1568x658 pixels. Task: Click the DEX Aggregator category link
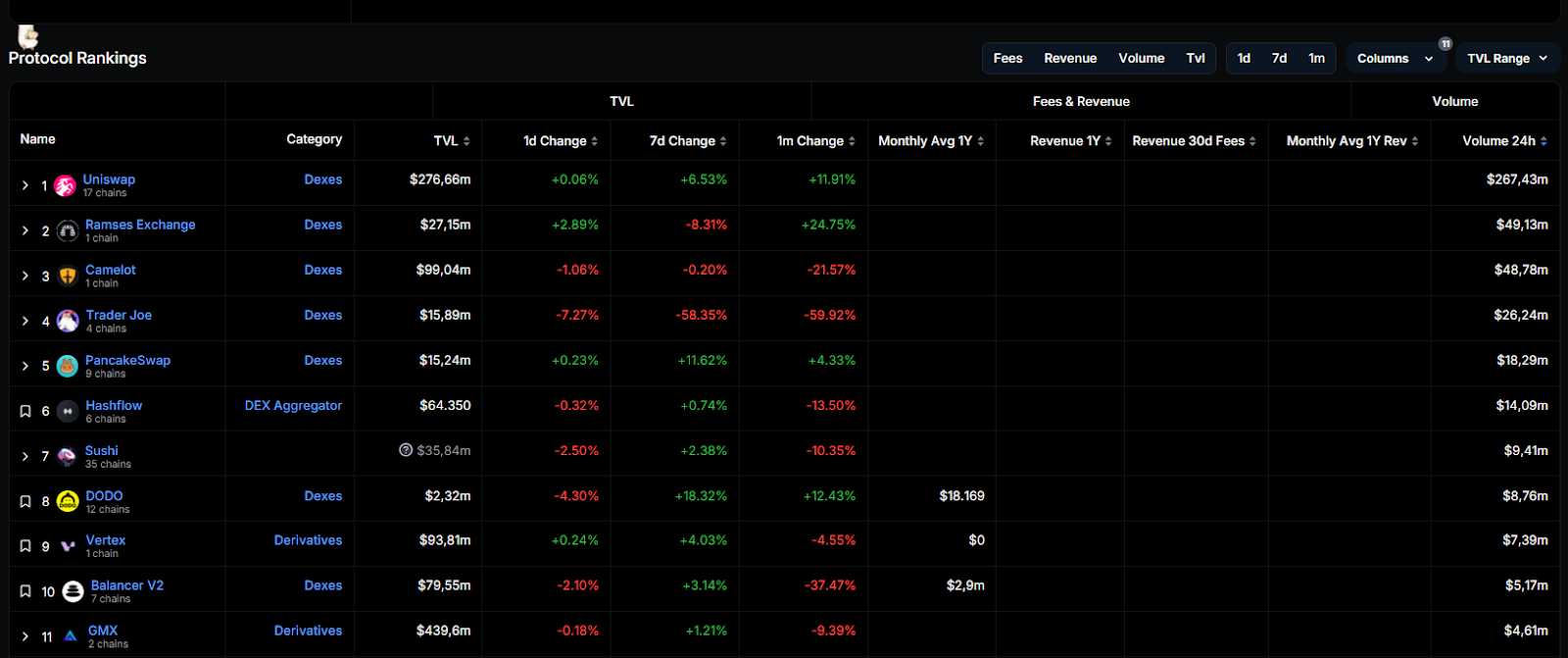[x=293, y=405]
